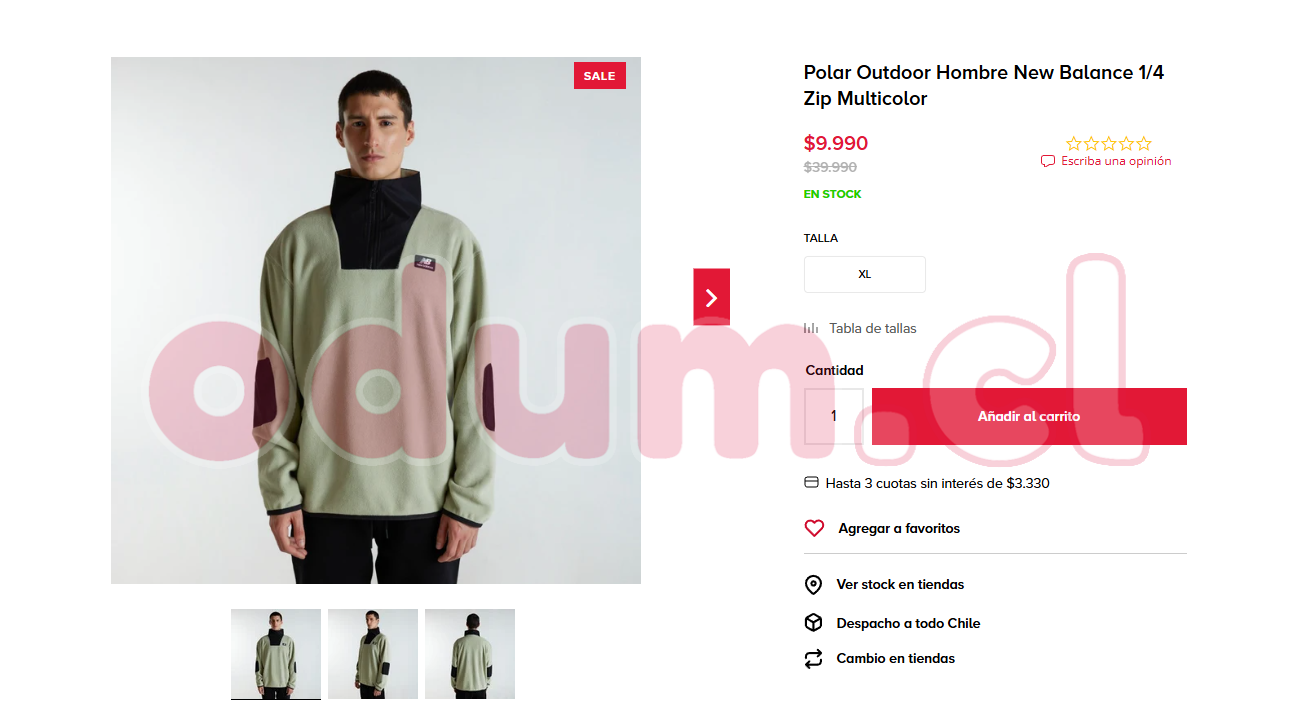
Task: Click the review speech bubble icon
Action: [1048, 161]
